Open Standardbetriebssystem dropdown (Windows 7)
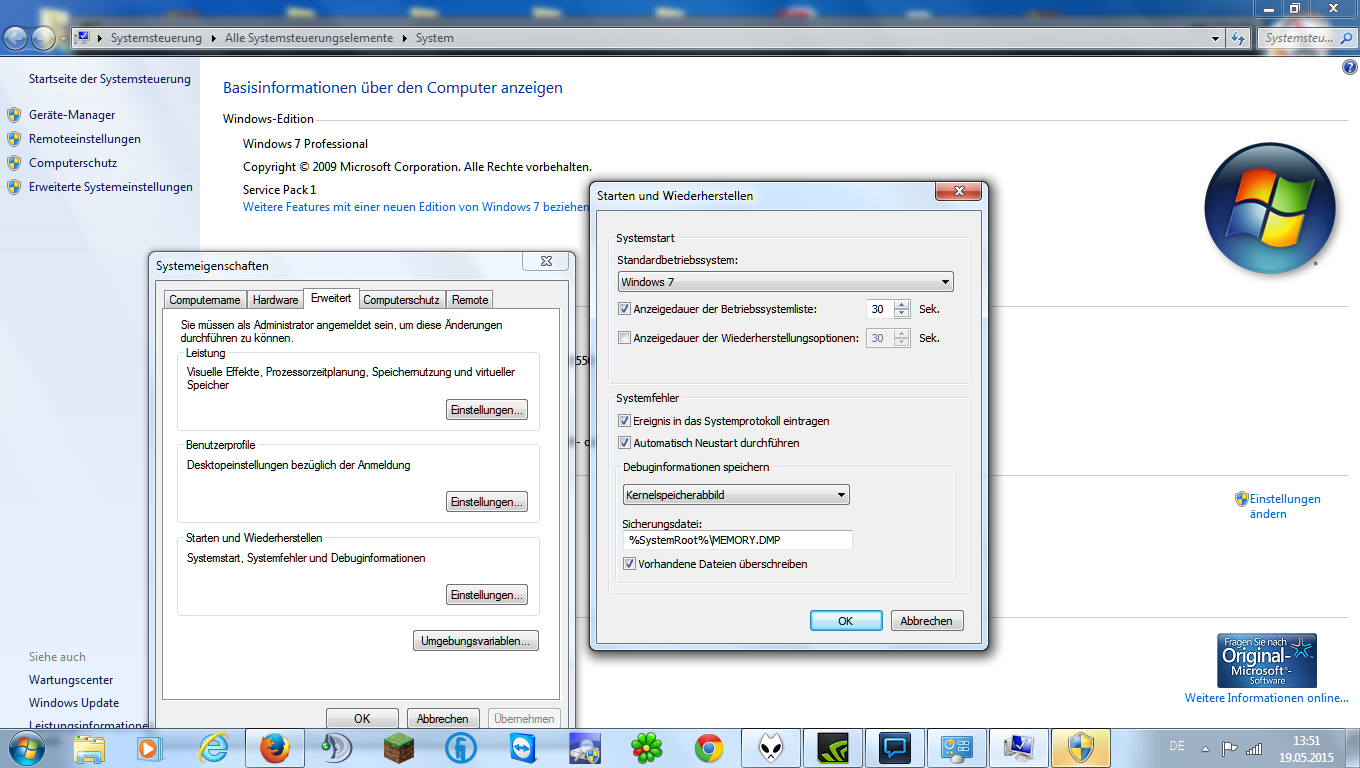 point(786,282)
